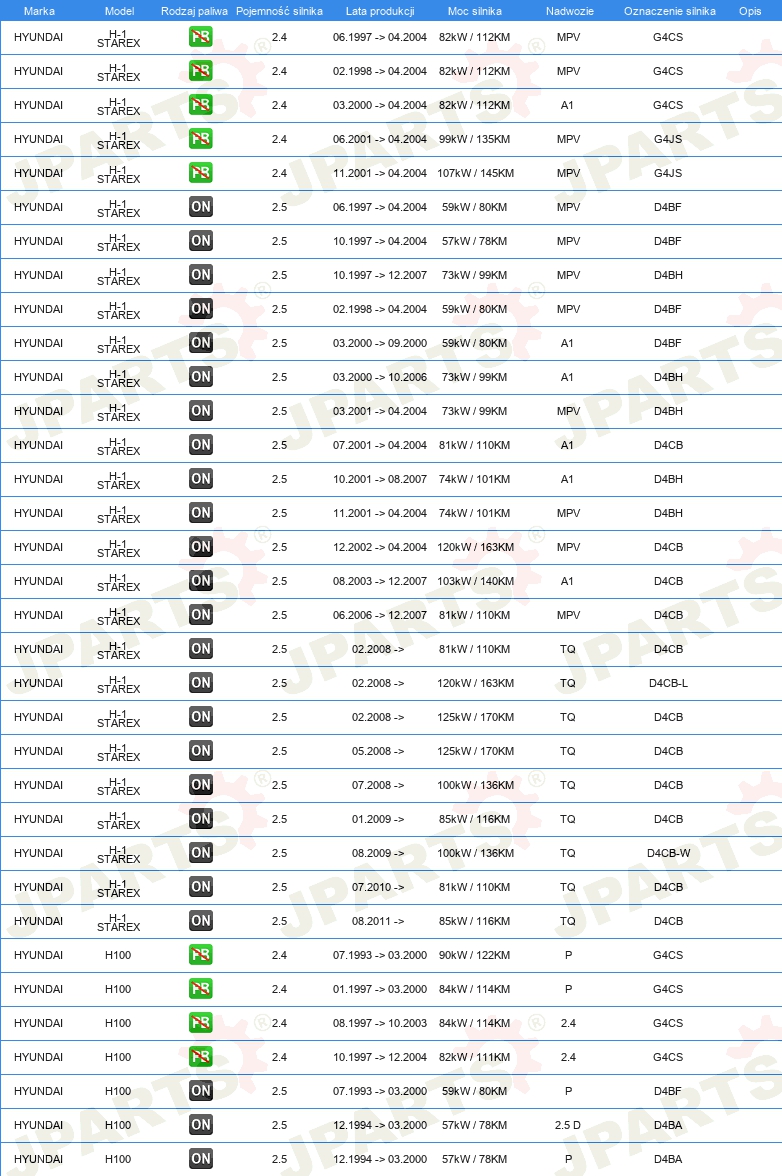Screen dimensions: 782x1176
Task: Click the ON diesel icon in the 07.2001 -> 04.2004 row
Action: [x=200, y=445]
